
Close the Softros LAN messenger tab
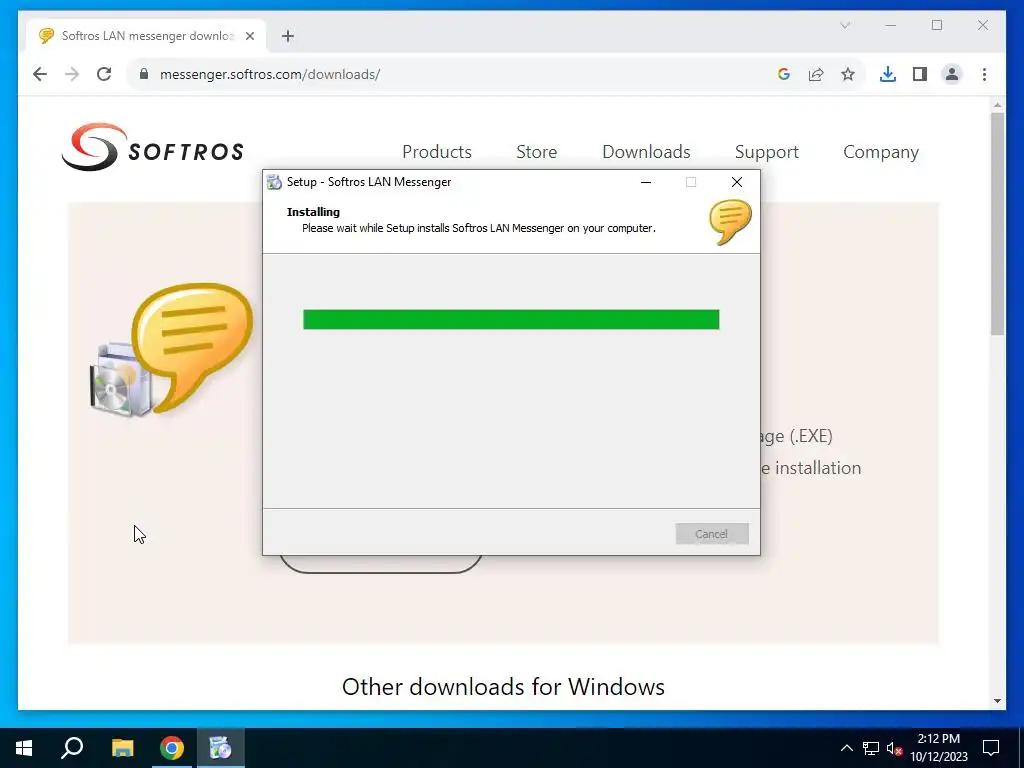(x=249, y=36)
